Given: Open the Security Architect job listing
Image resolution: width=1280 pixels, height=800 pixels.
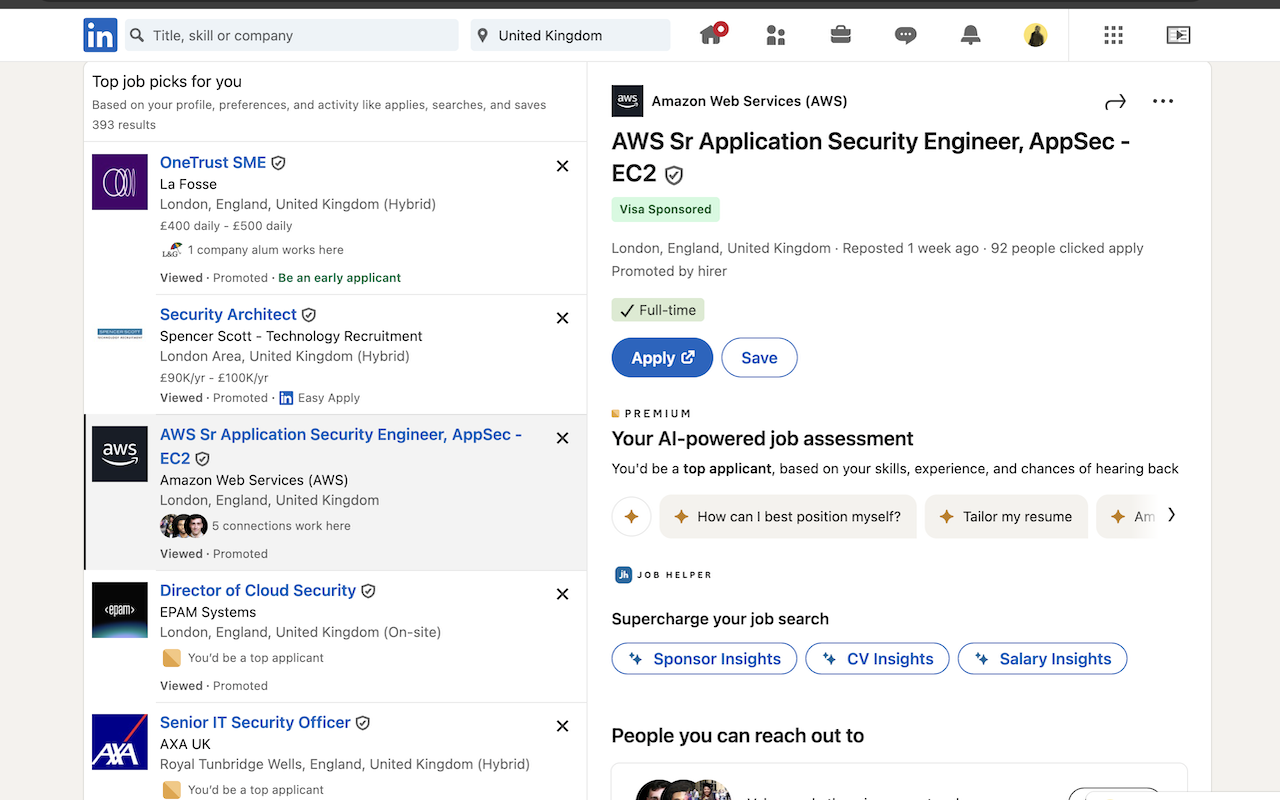Looking at the screenshot, I should pyautogui.click(x=228, y=315).
